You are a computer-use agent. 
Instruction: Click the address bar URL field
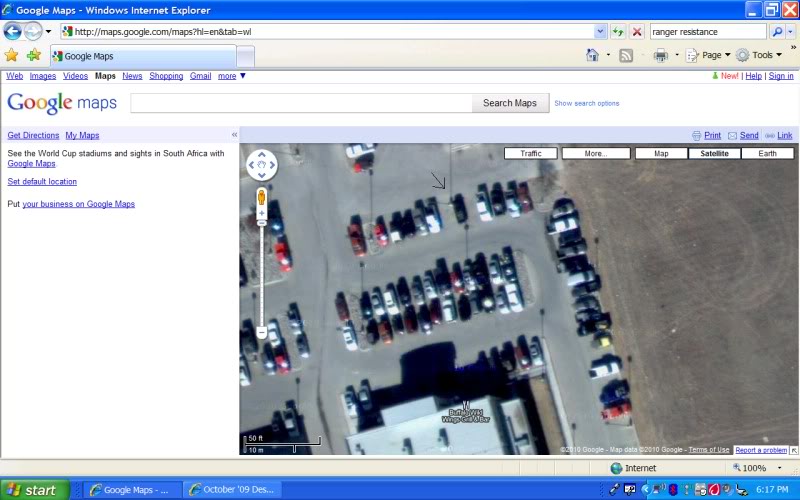point(327,32)
